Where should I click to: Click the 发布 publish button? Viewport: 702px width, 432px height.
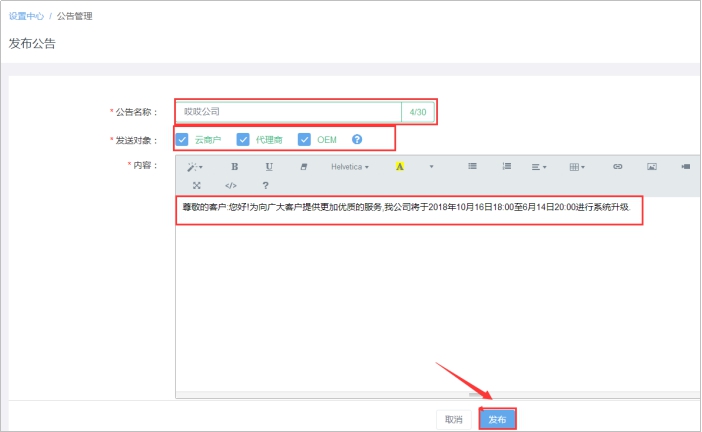pyautogui.click(x=497, y=419)
